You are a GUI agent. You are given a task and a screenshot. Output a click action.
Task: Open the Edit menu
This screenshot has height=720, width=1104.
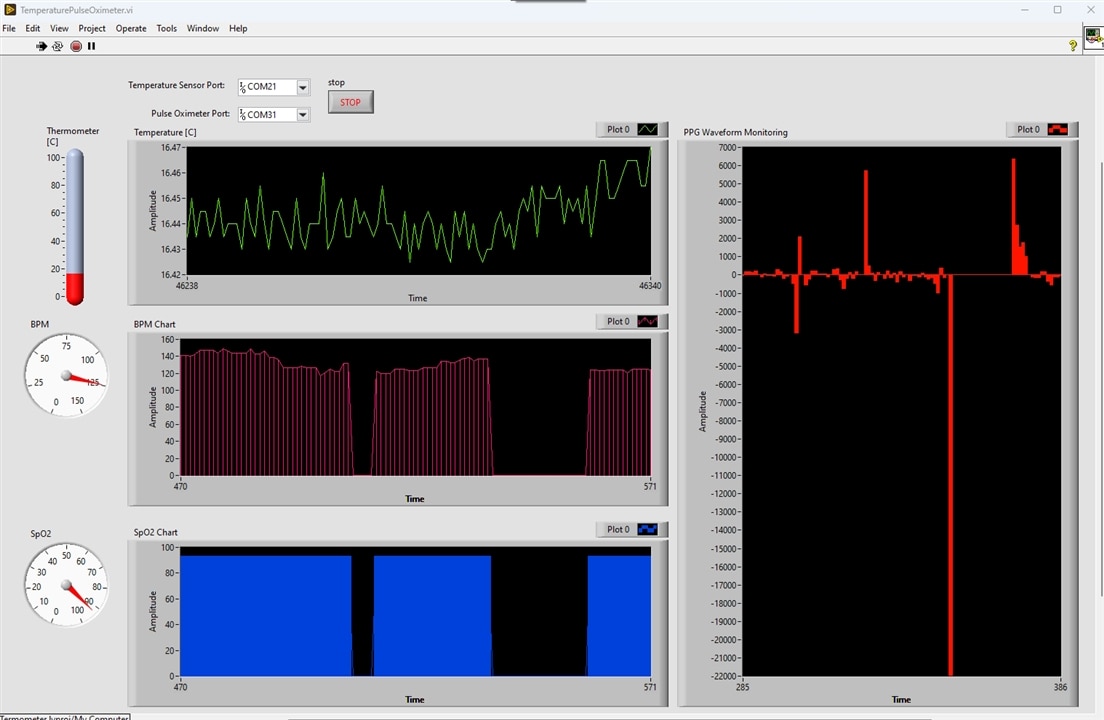[33, 28]
